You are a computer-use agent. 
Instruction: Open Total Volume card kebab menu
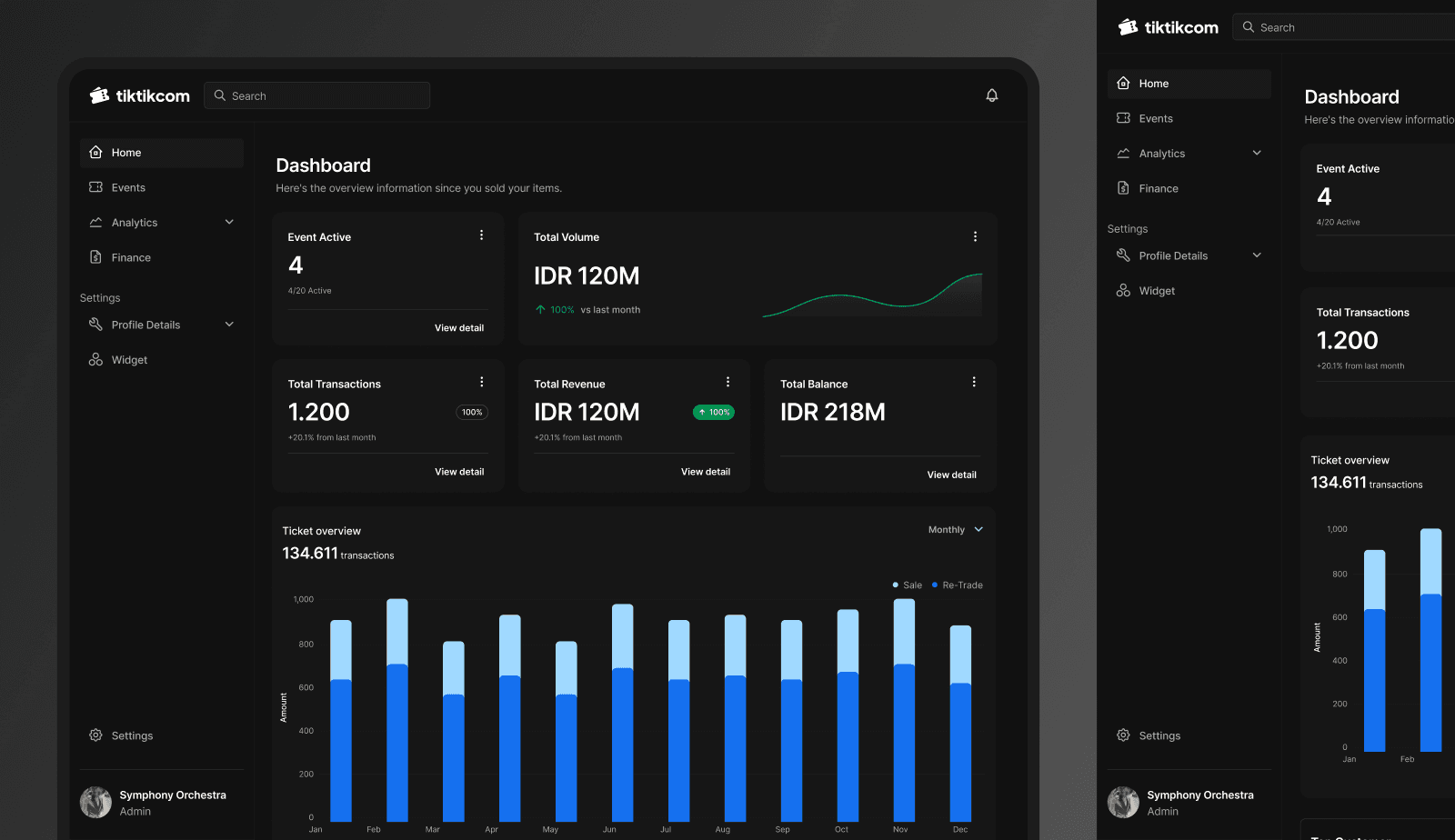tap(975, 236)
